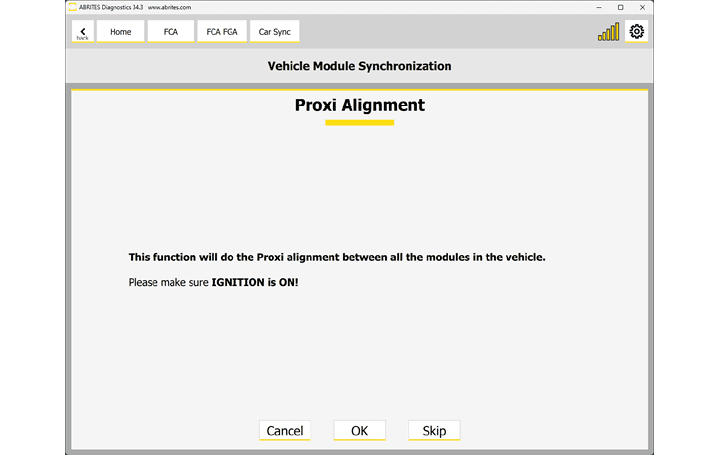Maximize the ABRITES Diagnostics window
Screen dimensions: 719x455
[620, 7]
